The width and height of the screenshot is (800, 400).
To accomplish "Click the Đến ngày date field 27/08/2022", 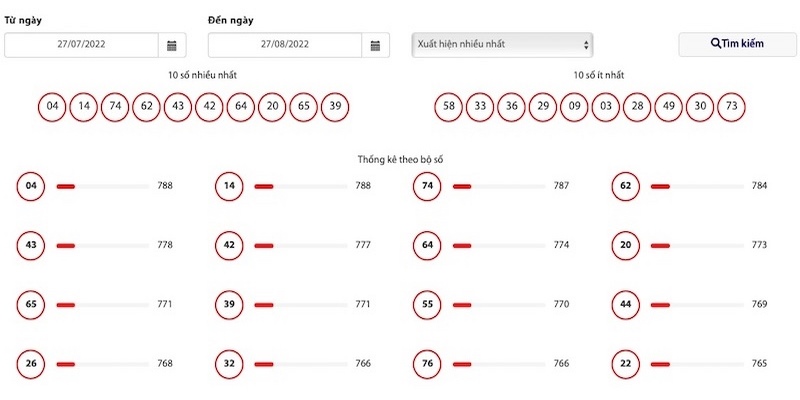I will click(x=285, y=45).
